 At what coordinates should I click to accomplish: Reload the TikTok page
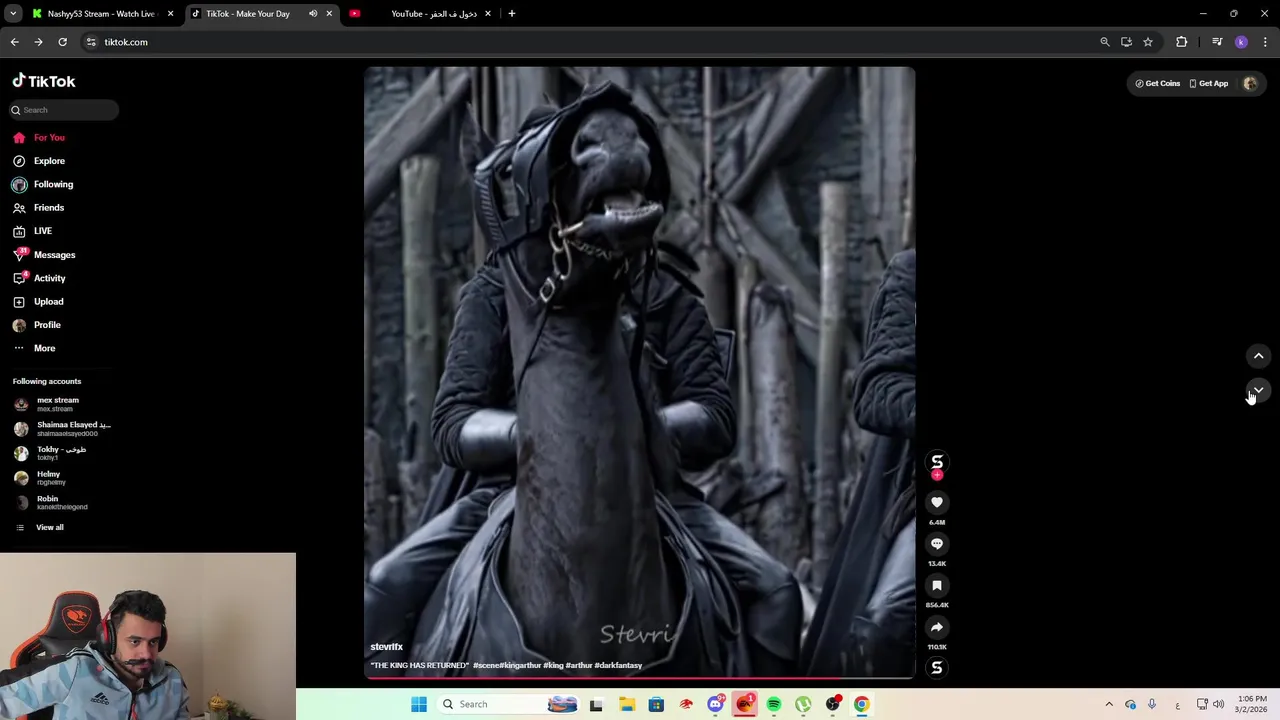pos(62,42)
